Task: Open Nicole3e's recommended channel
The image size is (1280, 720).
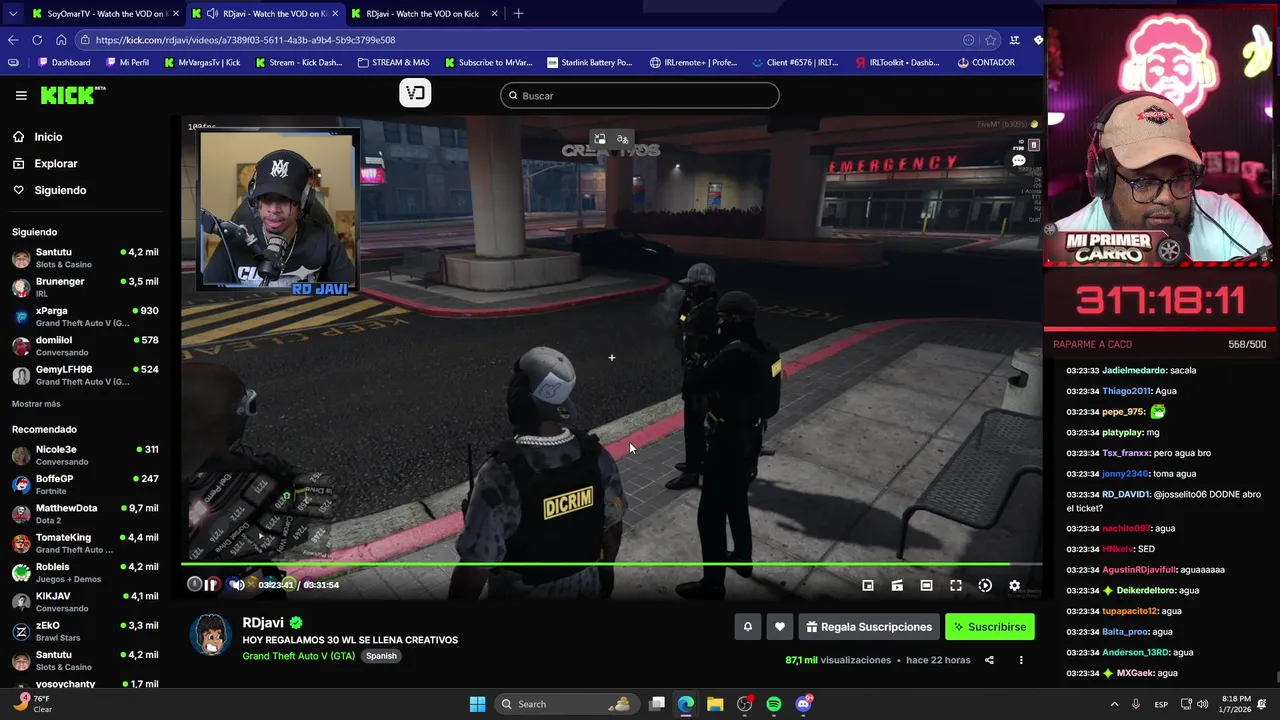Action: (85, 455)
